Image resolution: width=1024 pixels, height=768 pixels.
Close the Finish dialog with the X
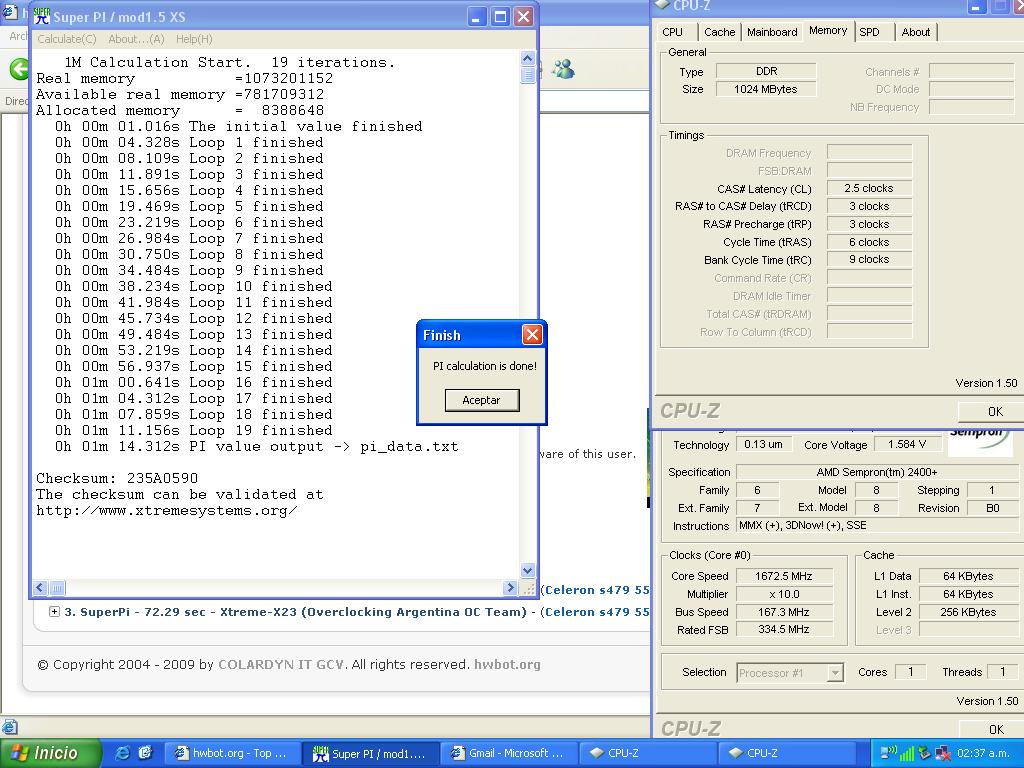tap(532, 335)
